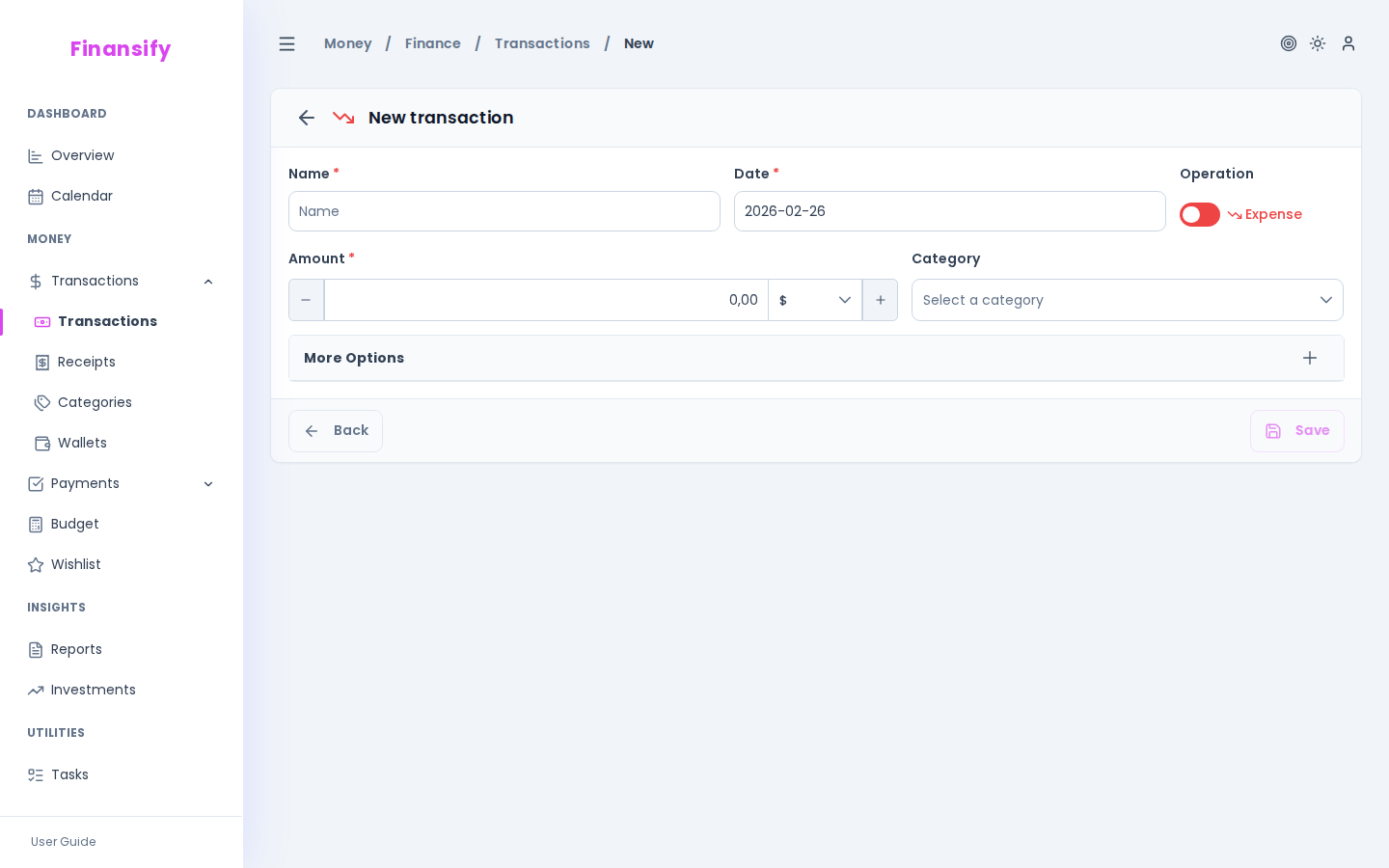
Task: Open Finance from the breadcrumb
Action: click(x=432, y=43)
